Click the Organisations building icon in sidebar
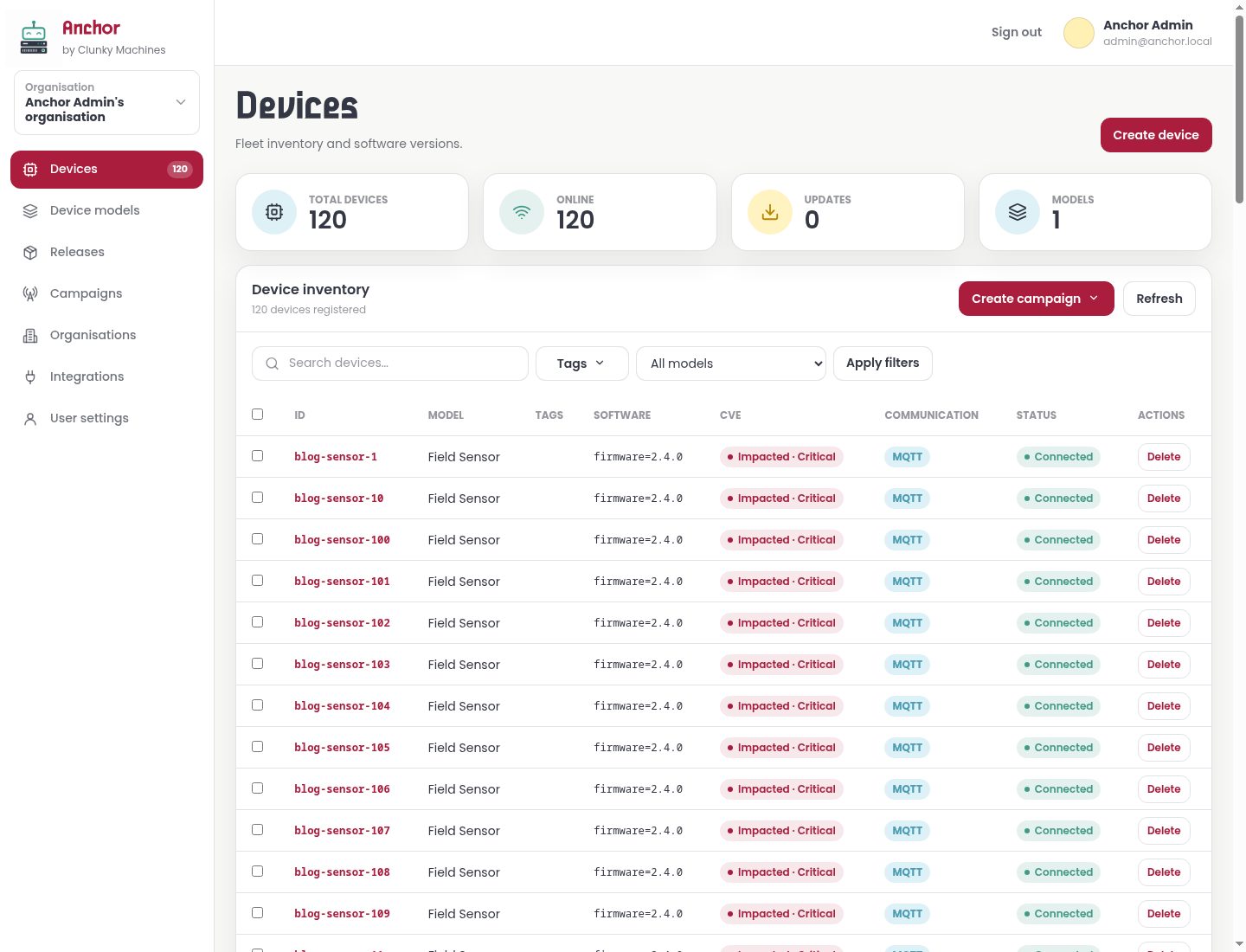This screenshot has height=952, width=1246. (x=30, y=336)
